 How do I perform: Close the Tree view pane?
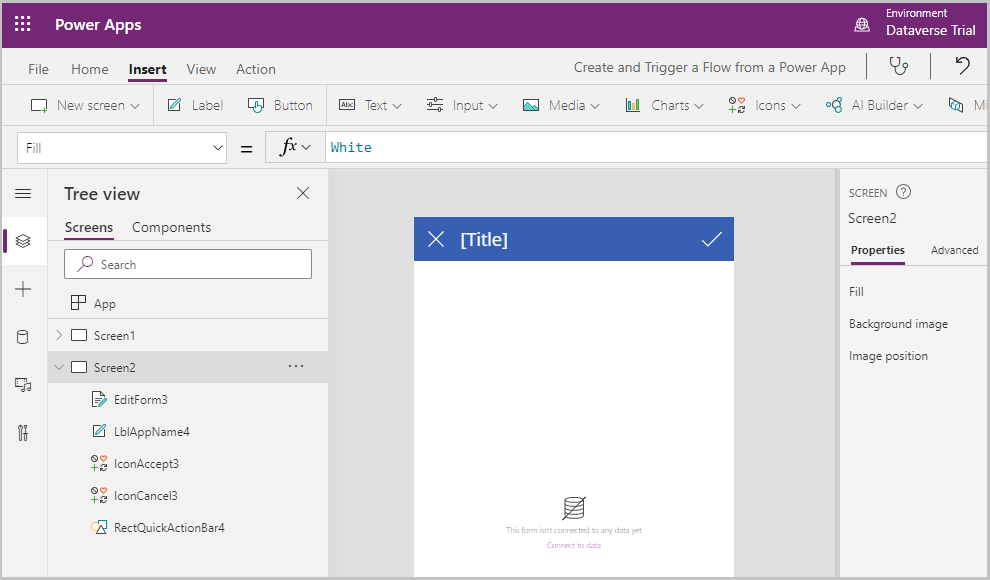click(x=303, y=193)
